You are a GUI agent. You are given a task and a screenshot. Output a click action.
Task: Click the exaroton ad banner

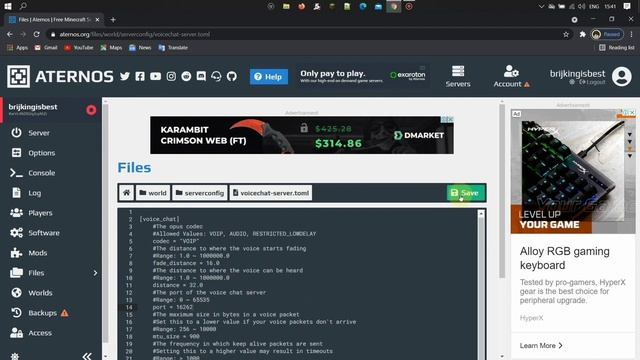[x=363, y=76]
